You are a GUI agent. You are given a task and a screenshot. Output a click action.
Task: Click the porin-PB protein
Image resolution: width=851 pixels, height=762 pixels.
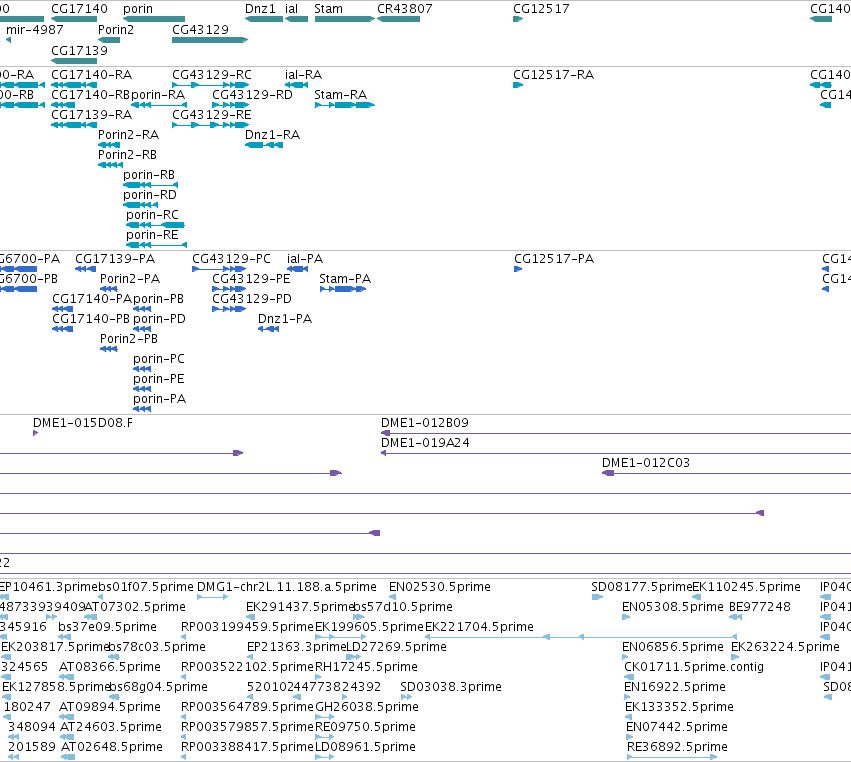[142, 309]
